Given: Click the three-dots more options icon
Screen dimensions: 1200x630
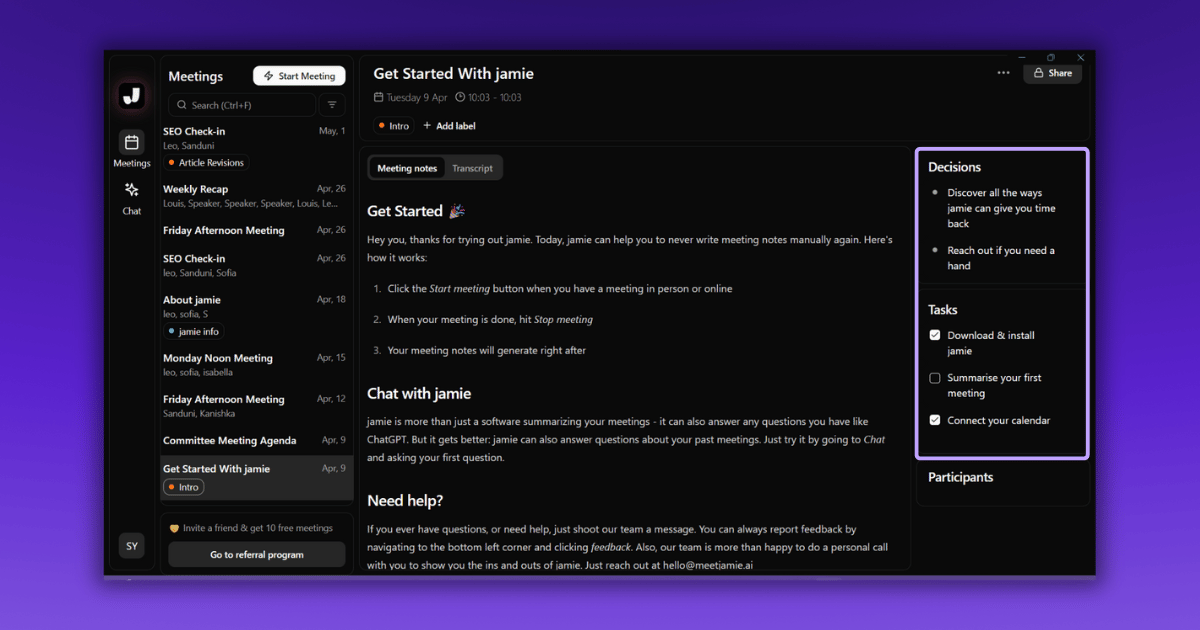Looking at the screenshot, I should 1003,73.
